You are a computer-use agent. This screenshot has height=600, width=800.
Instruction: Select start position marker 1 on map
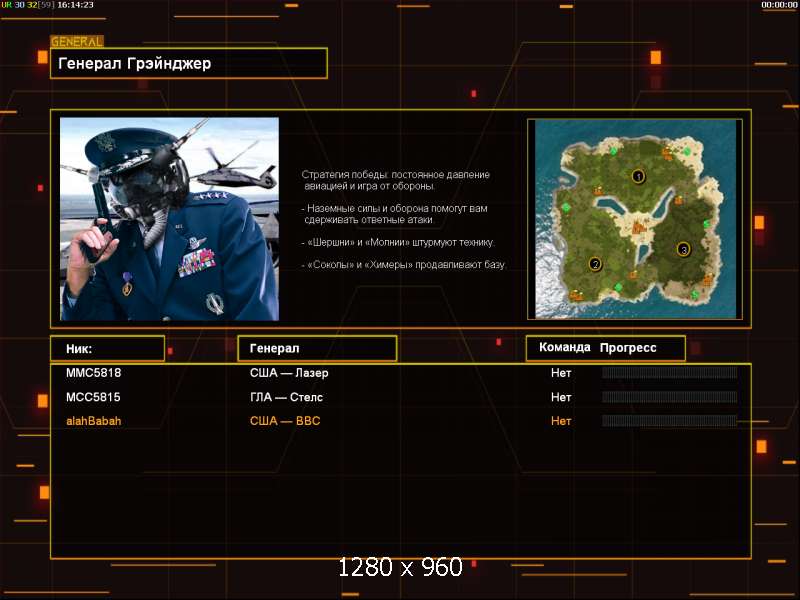pyautogui.click(x=638, y=177)
